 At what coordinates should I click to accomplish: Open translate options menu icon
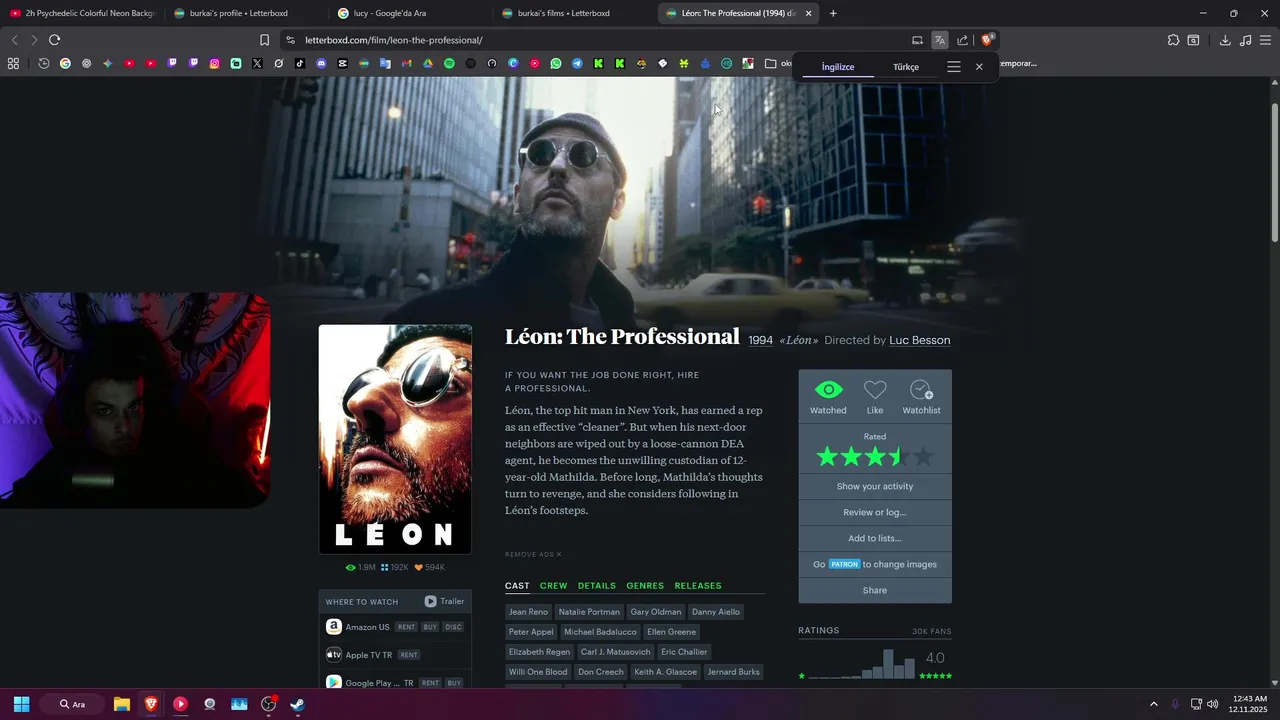point(954,66)
